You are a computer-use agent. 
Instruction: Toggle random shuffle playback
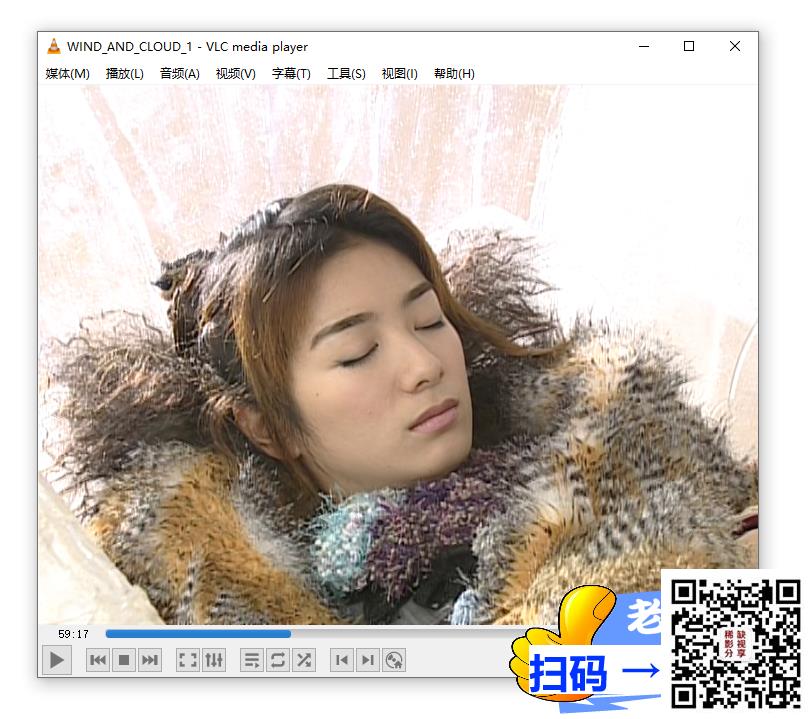[x=304, y=660]
